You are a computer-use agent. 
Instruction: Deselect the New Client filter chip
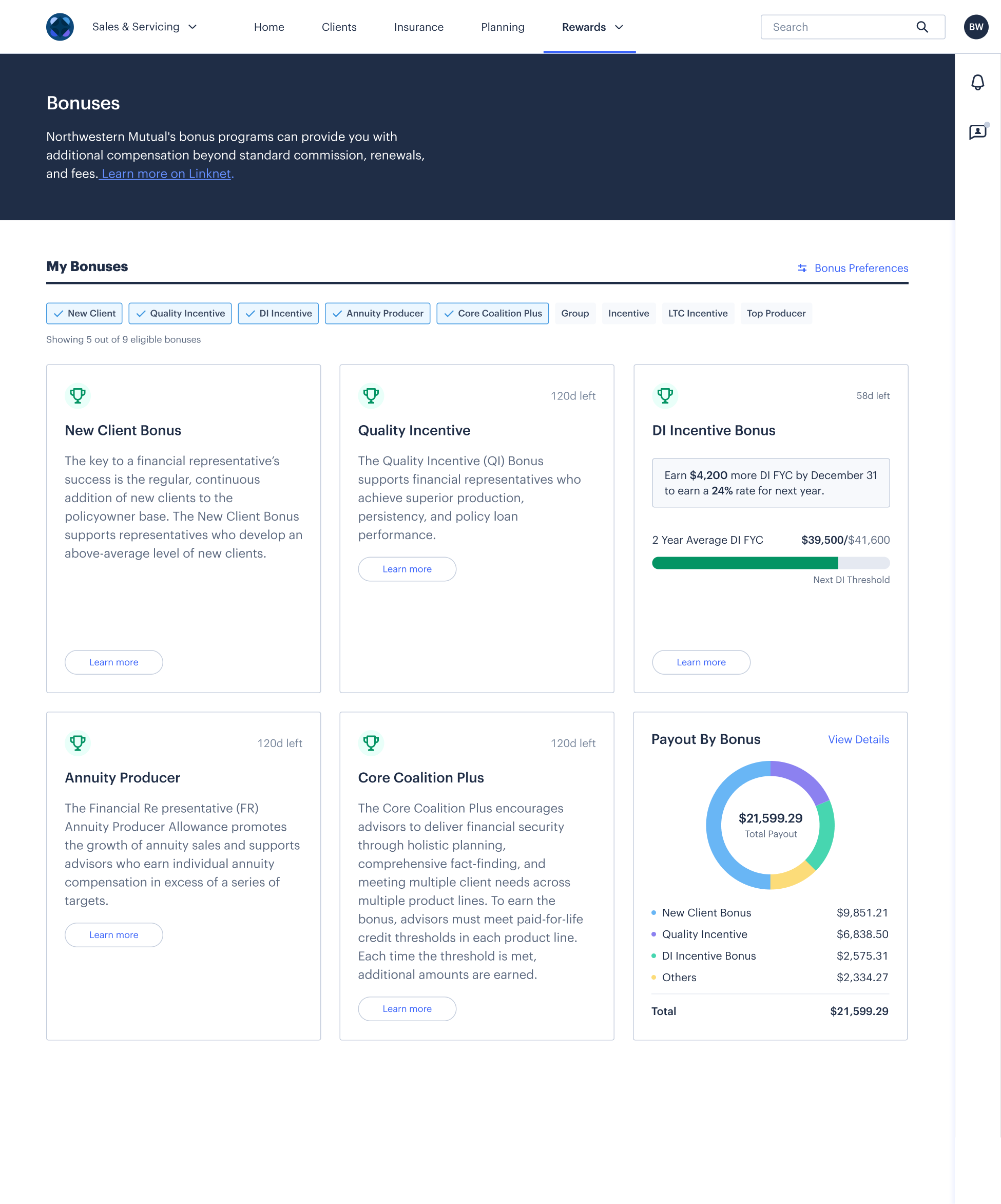[84, 313]
